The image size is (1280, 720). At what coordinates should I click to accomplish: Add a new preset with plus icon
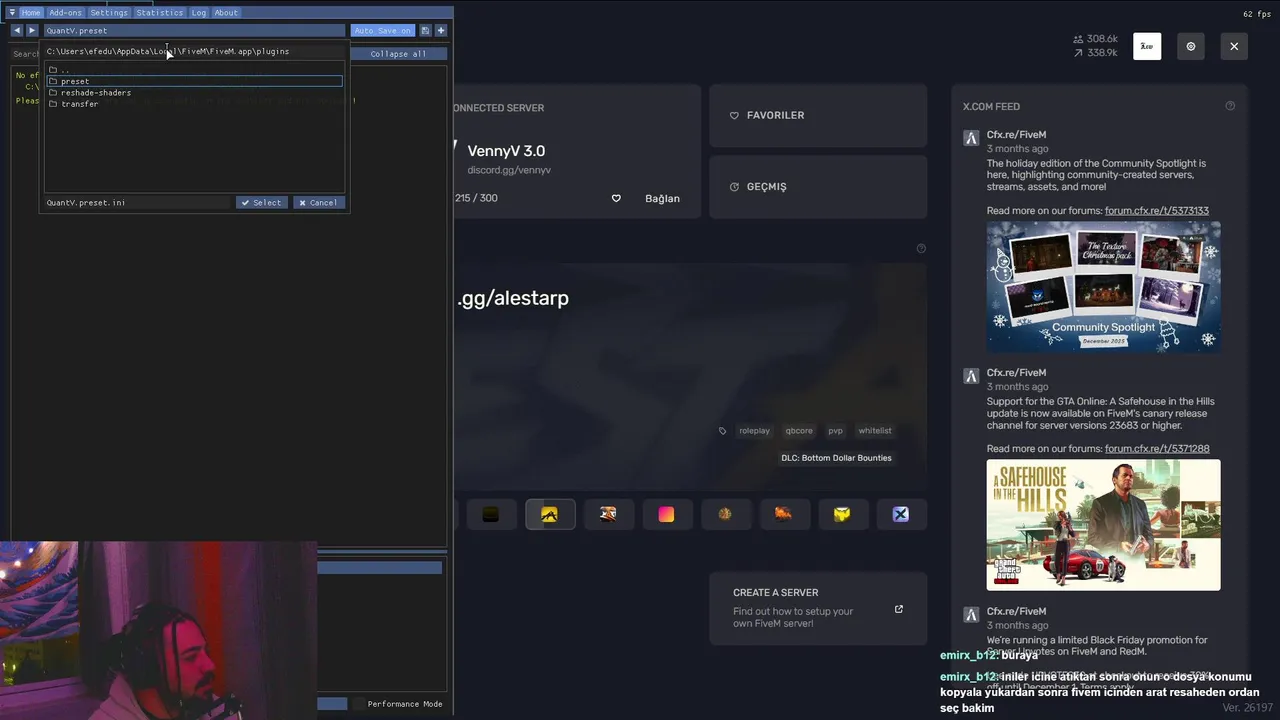point(440,31)
